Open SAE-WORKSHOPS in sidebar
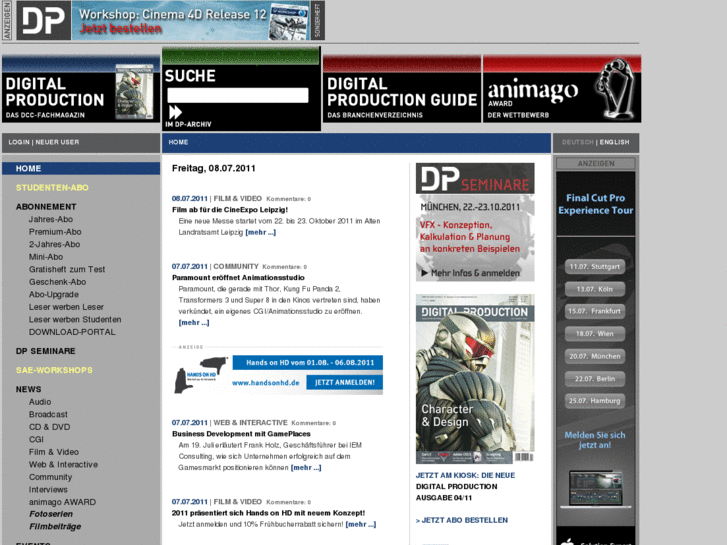Screen dimensions: 727x545 coord(54,370)
